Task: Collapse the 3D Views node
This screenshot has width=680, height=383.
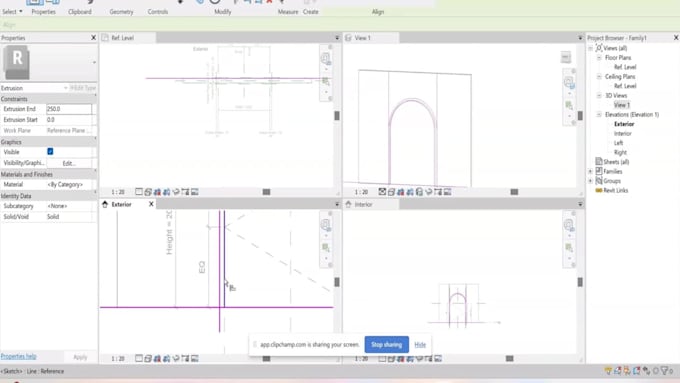Action: (x=599, y=95)
